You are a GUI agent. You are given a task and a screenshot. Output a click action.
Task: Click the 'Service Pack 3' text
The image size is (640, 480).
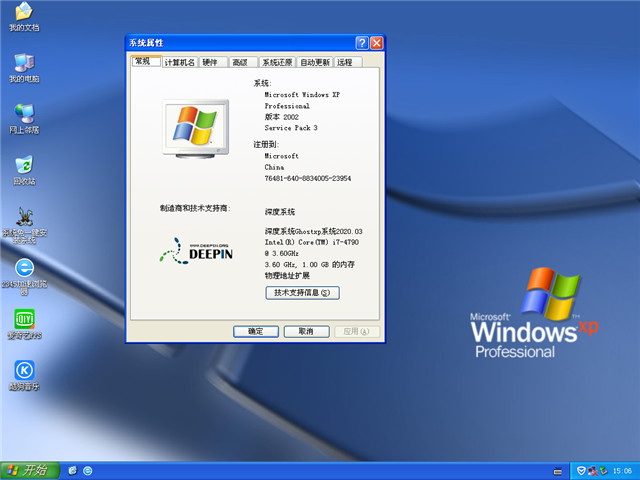[291, 128]
